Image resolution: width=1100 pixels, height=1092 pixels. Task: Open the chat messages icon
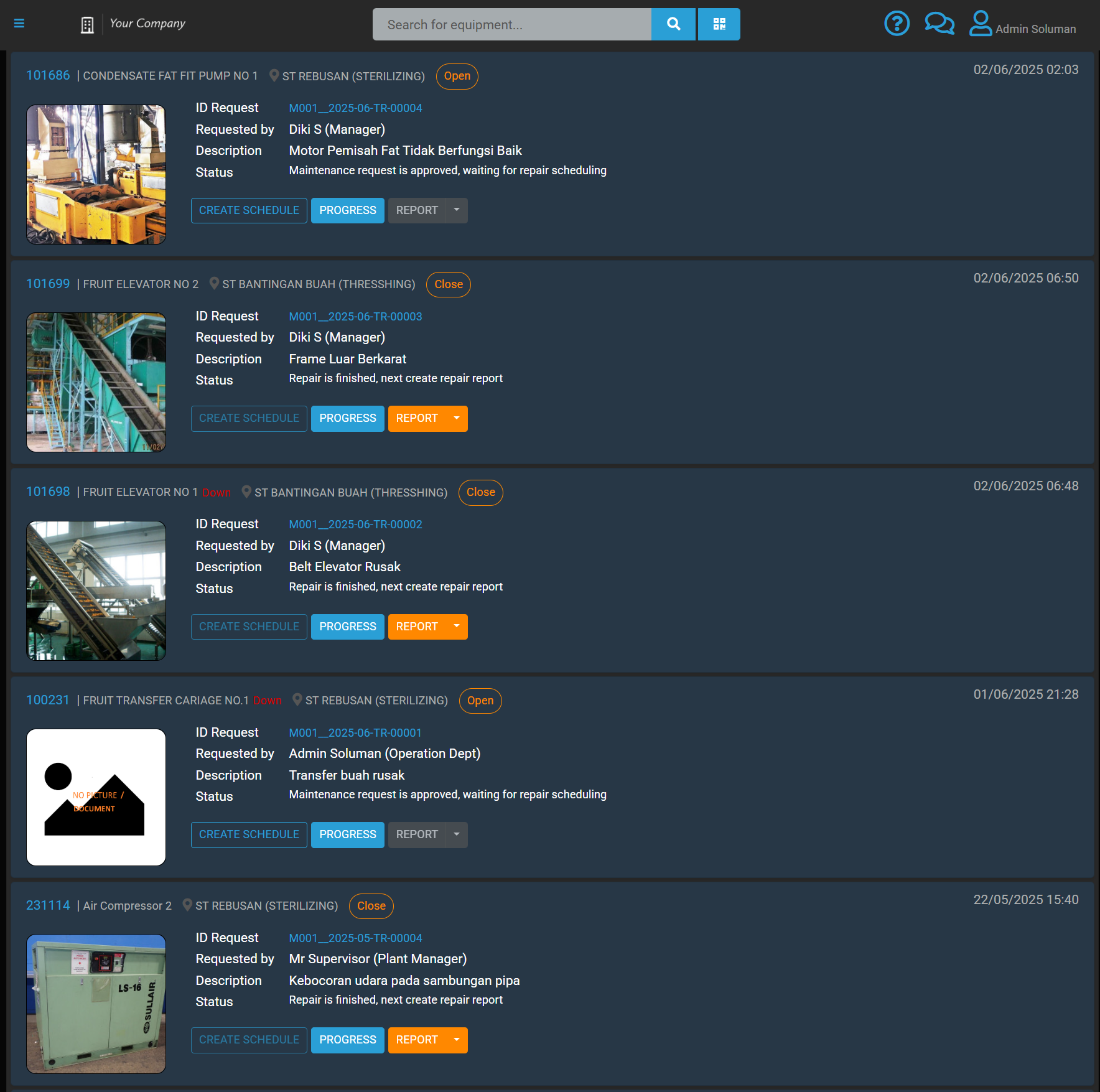939,24
